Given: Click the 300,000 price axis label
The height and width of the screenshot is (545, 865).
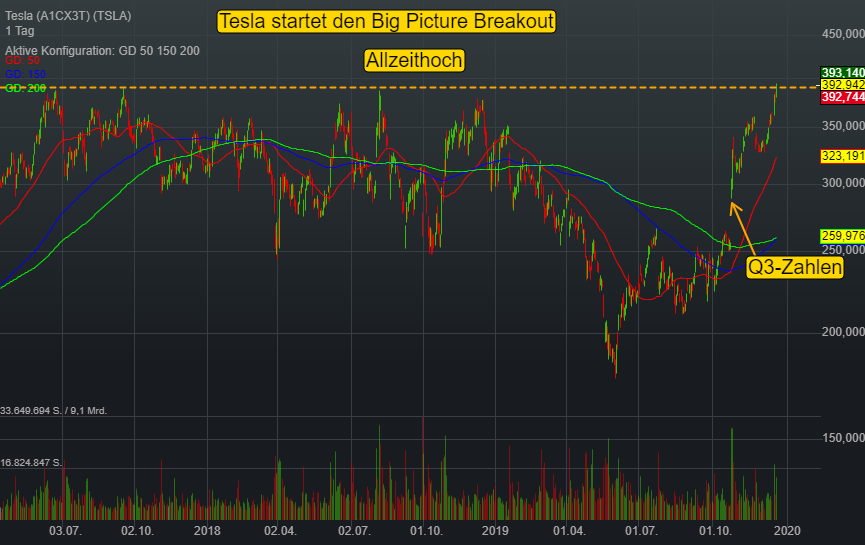Looking at the screenshot, I should 843,183.
